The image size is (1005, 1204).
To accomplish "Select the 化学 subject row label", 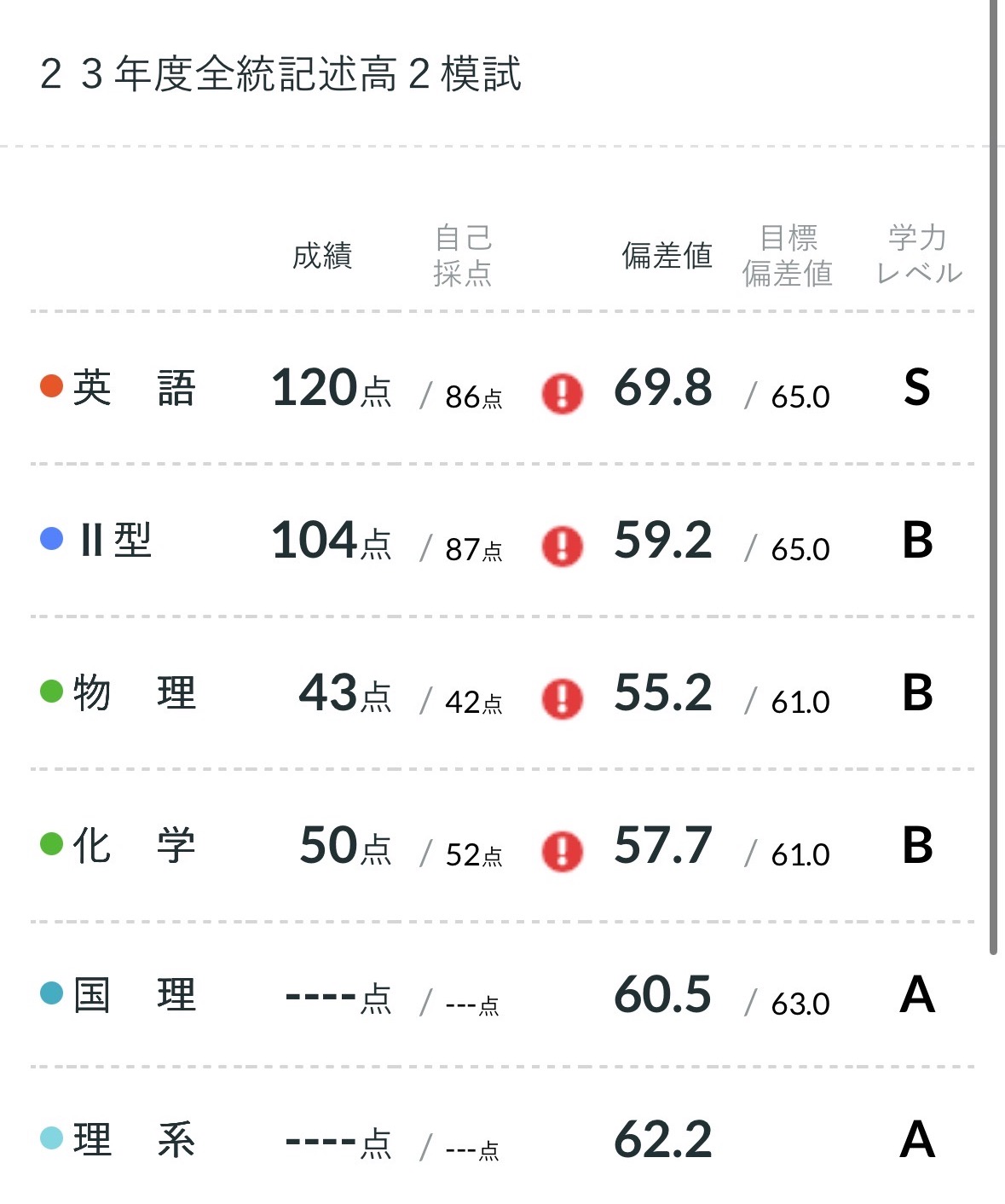I will (x=134, y=845).
